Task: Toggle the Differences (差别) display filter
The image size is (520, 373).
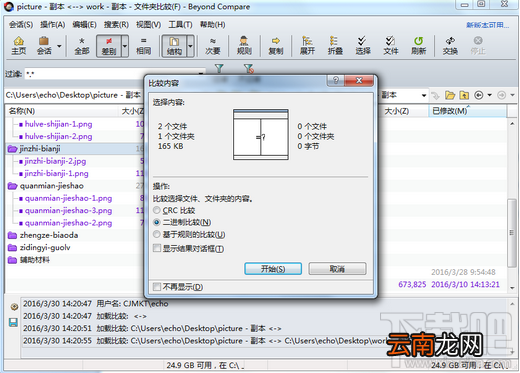Action: (109, 46)
